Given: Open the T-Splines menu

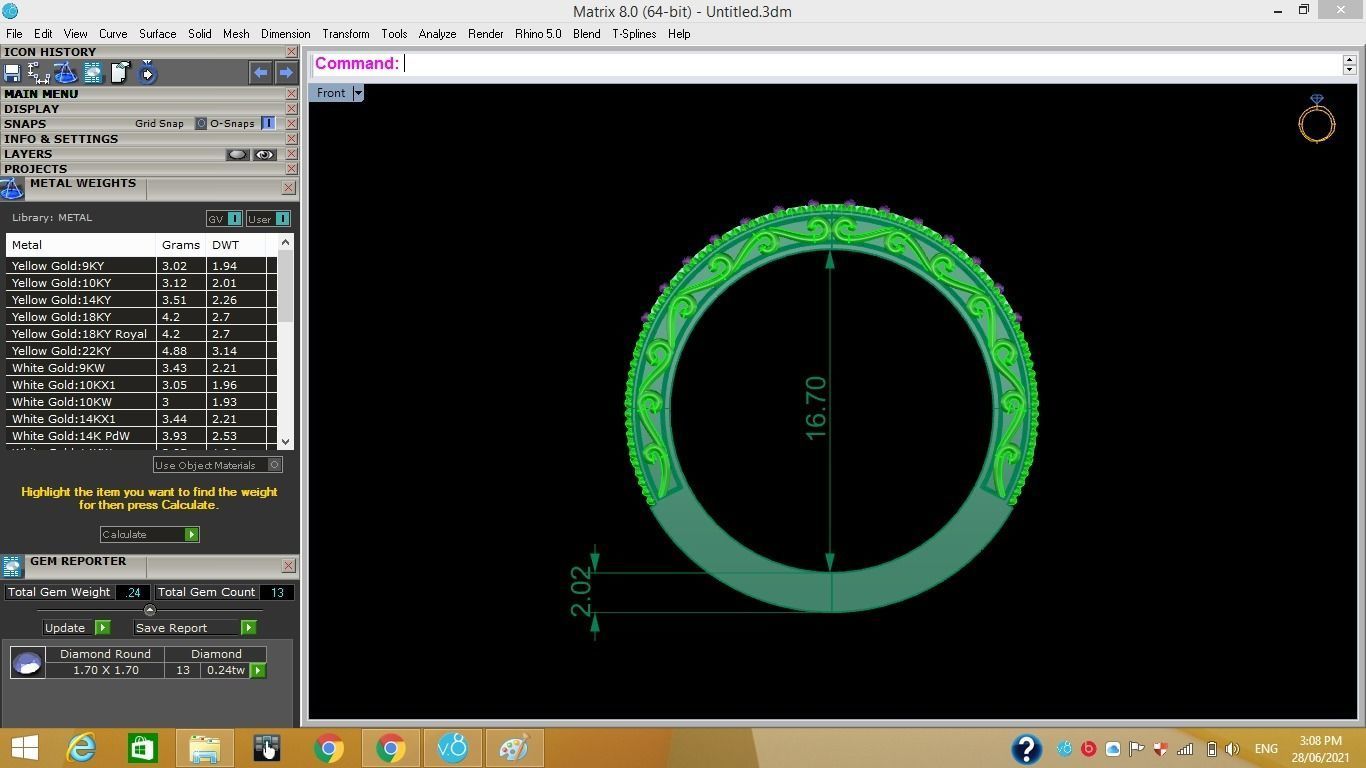Looking at the screenshot, I should (634, 34).
